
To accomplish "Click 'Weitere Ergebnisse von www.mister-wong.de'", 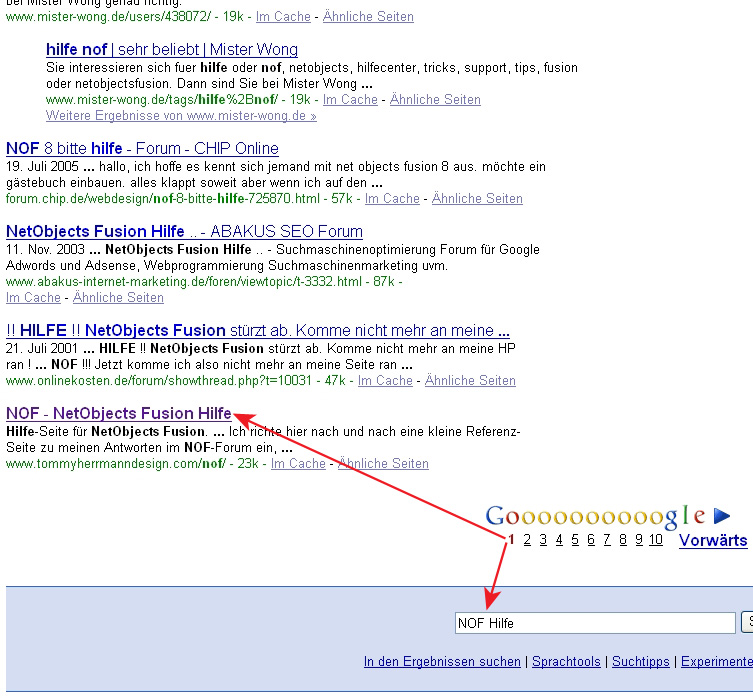I will (181, 115).
